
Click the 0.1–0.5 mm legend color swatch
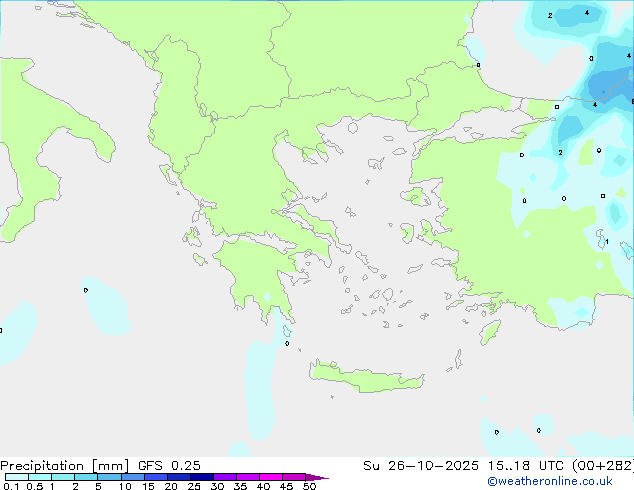[17, 477]
